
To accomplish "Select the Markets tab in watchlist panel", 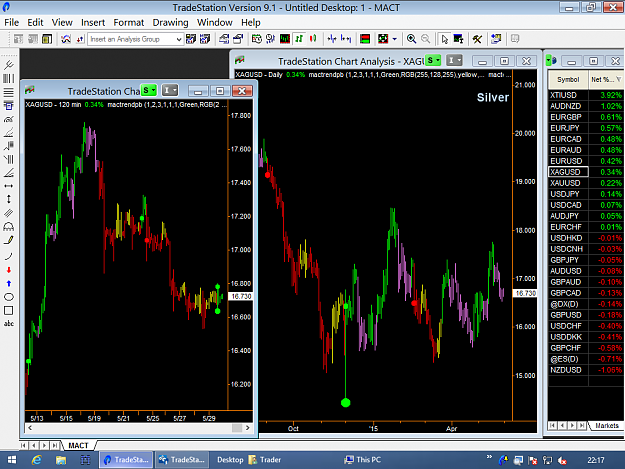I will pos(607,426).
